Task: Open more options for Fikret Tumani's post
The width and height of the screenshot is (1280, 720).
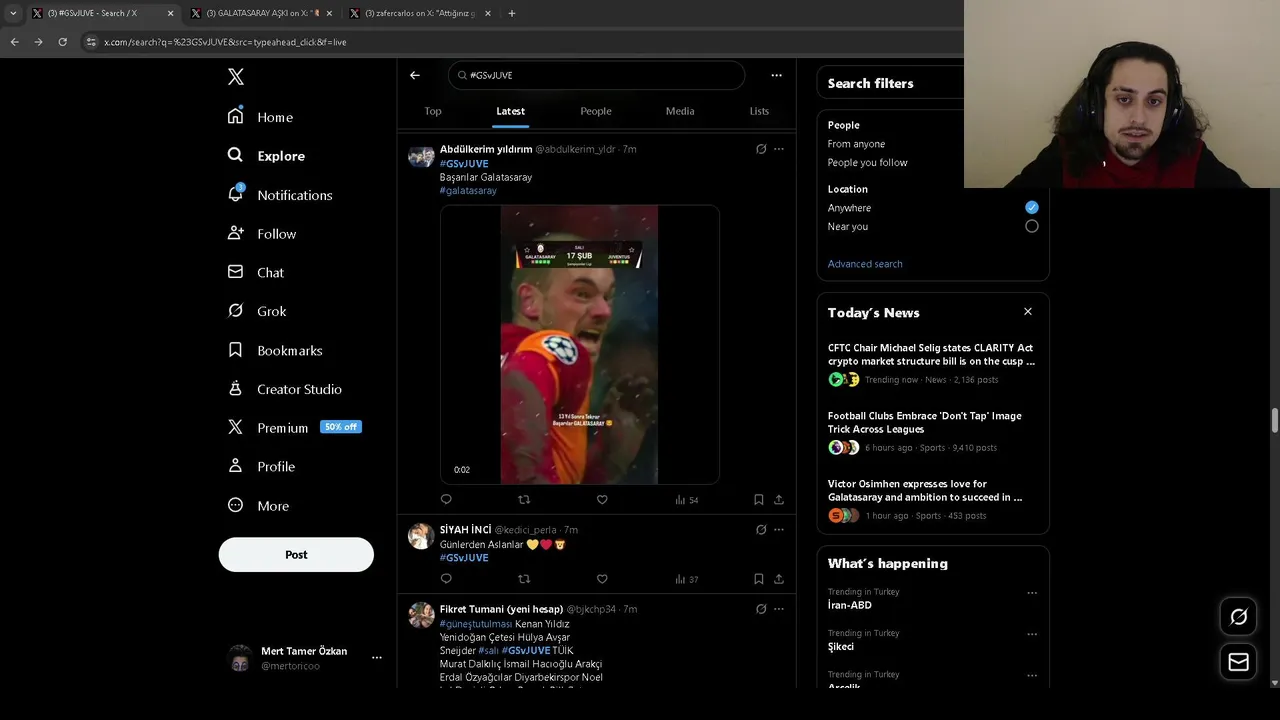Action: point(779,609)
